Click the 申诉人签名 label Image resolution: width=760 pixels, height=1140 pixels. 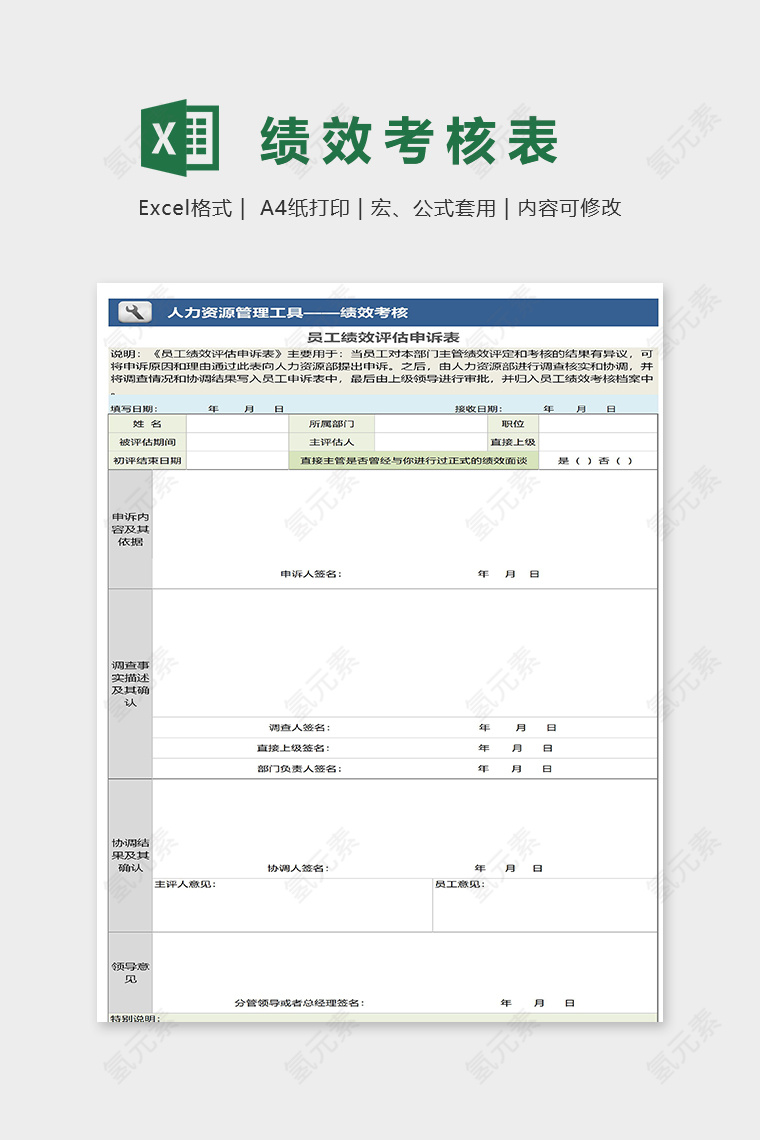tap(311, 574)
